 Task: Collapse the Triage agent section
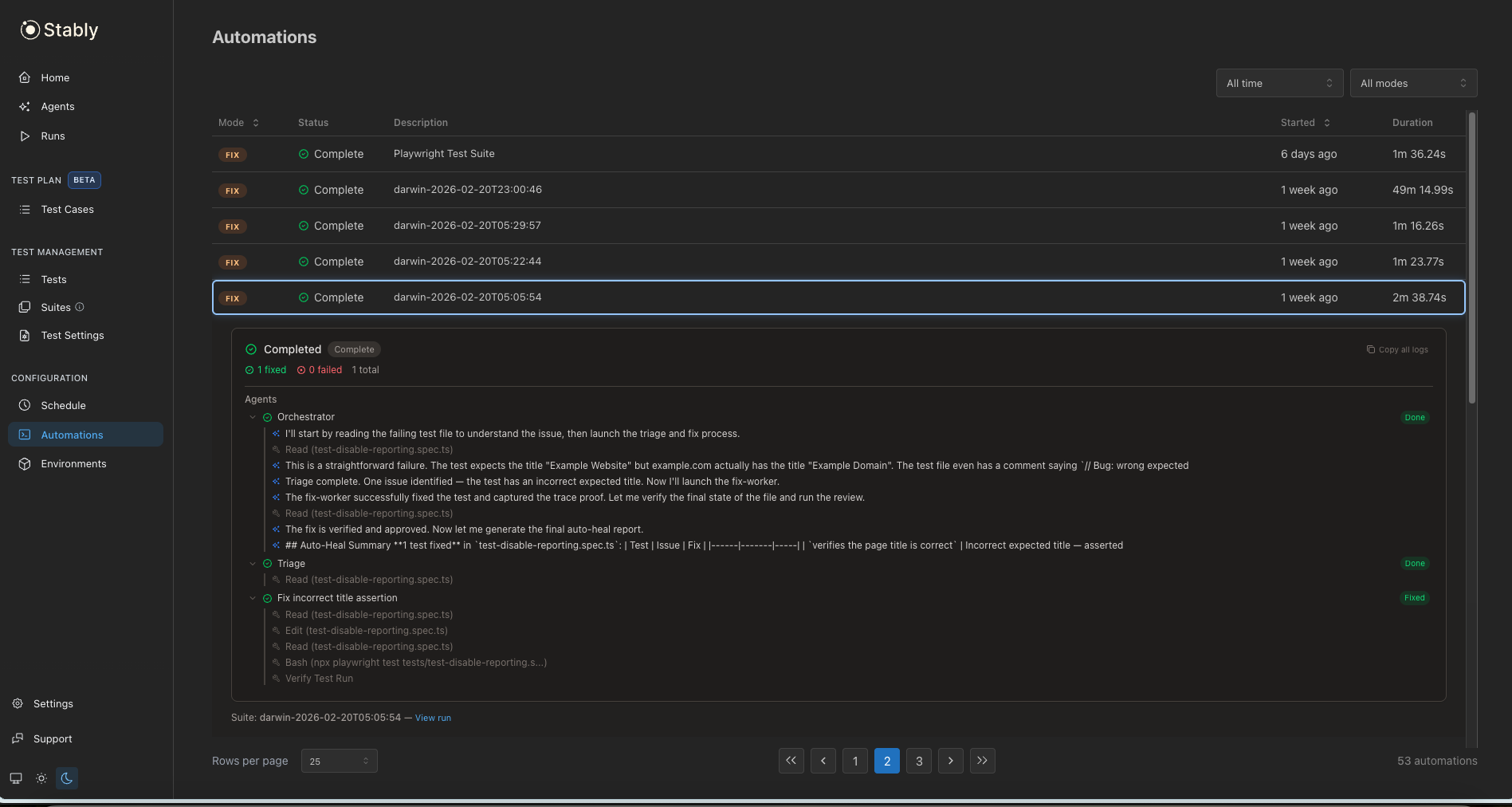pos(253,563)
